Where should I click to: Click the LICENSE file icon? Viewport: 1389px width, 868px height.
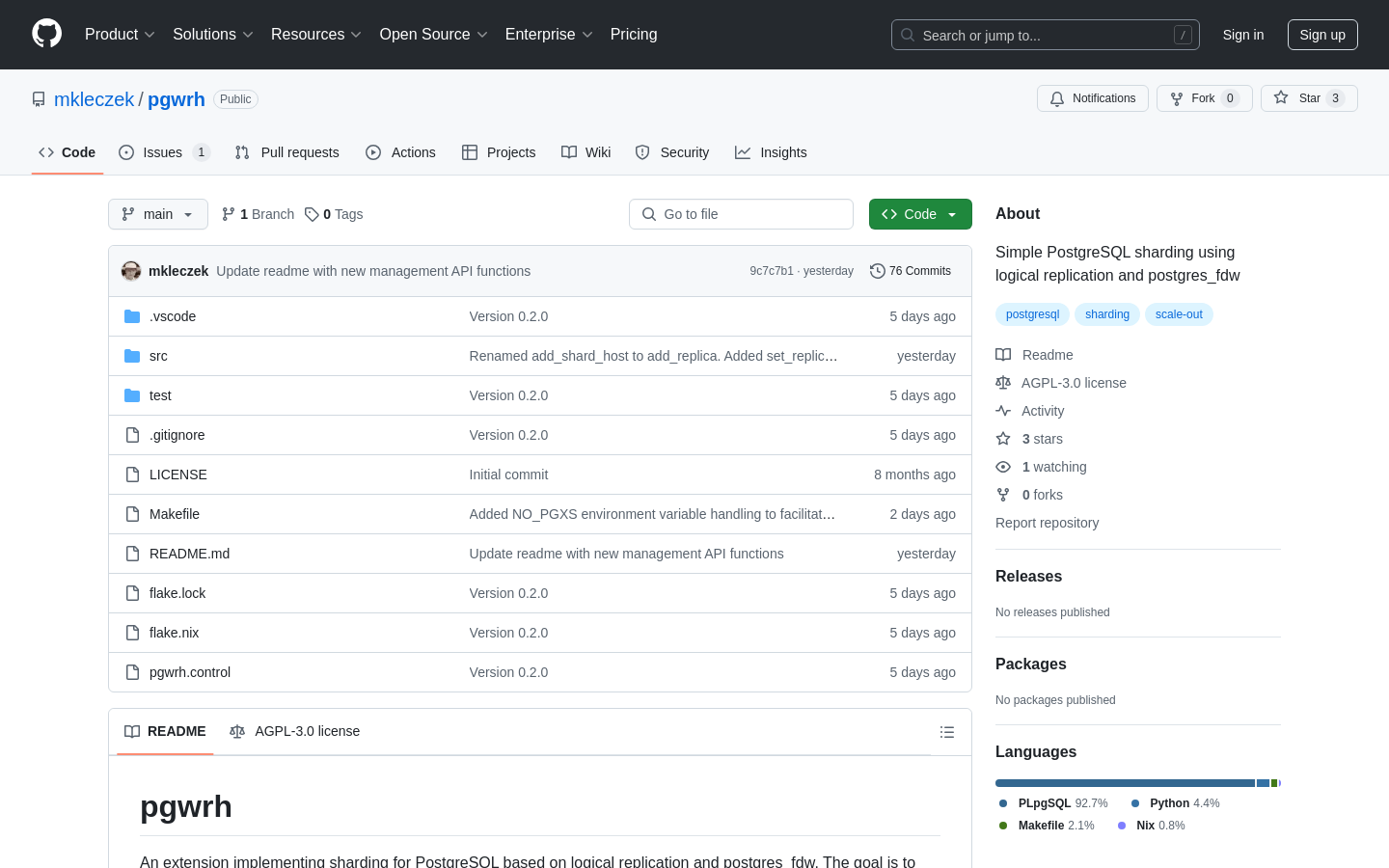tap(132, 475)
